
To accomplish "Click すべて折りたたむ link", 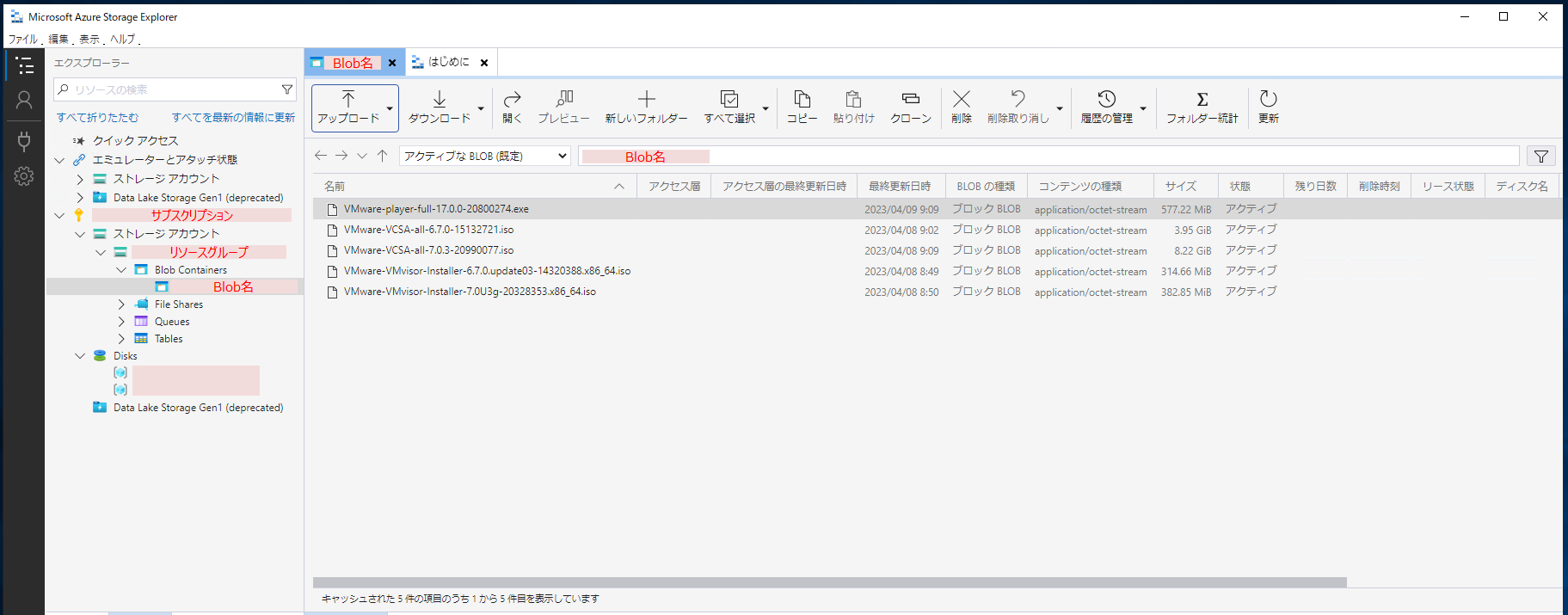I will click(x=97, y=118).
